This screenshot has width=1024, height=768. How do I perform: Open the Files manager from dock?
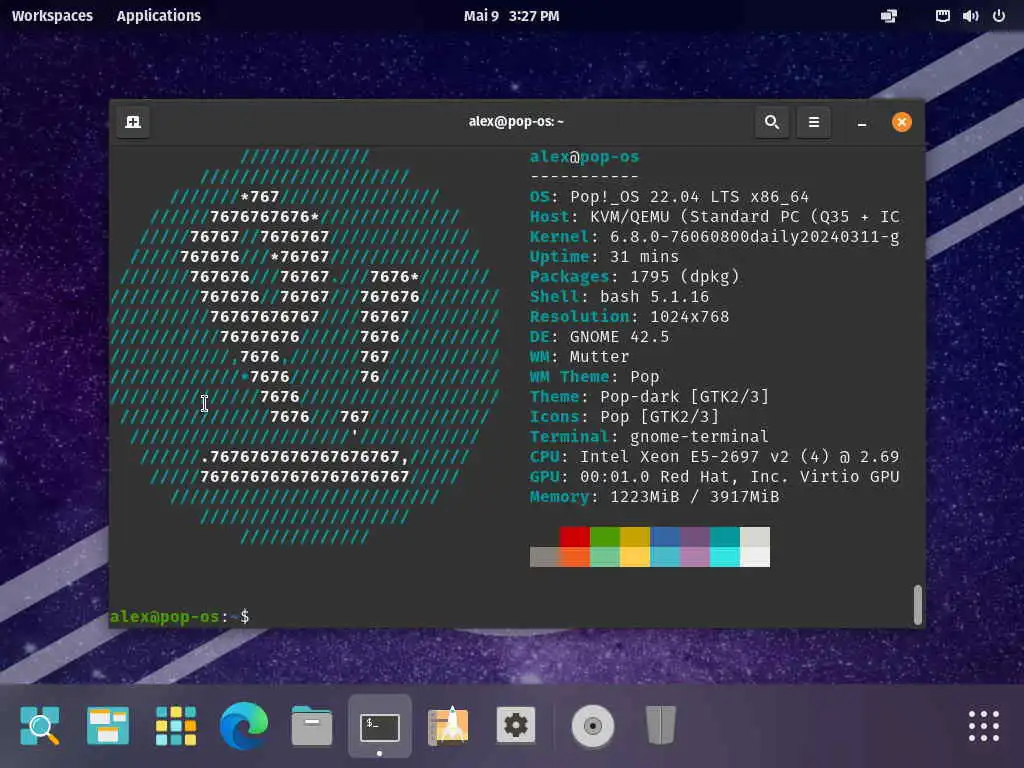tap(312, 726)
